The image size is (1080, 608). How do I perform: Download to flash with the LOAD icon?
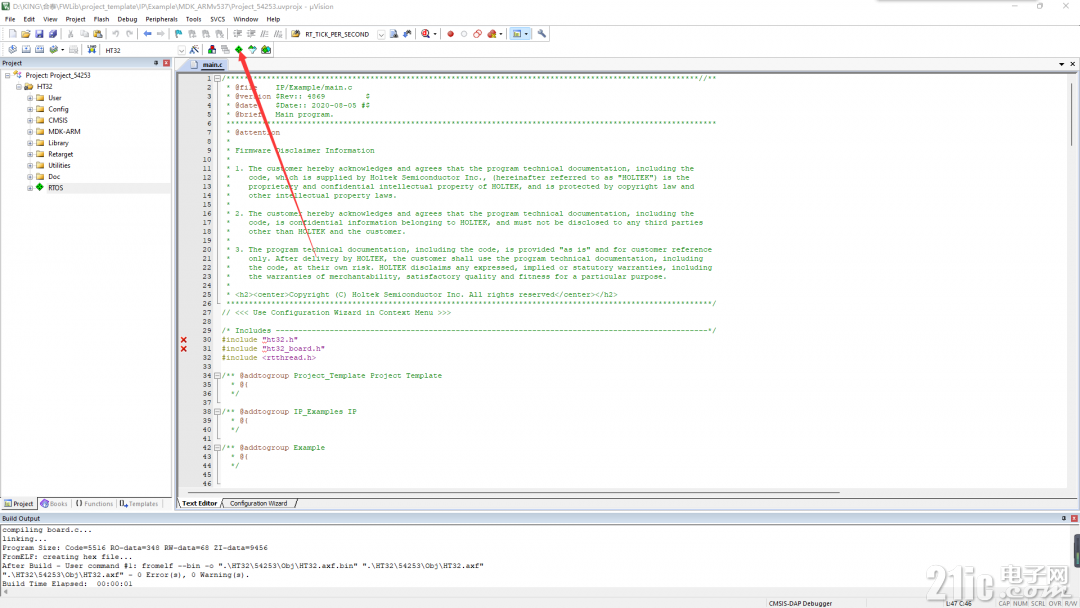[x=92, y=50]
